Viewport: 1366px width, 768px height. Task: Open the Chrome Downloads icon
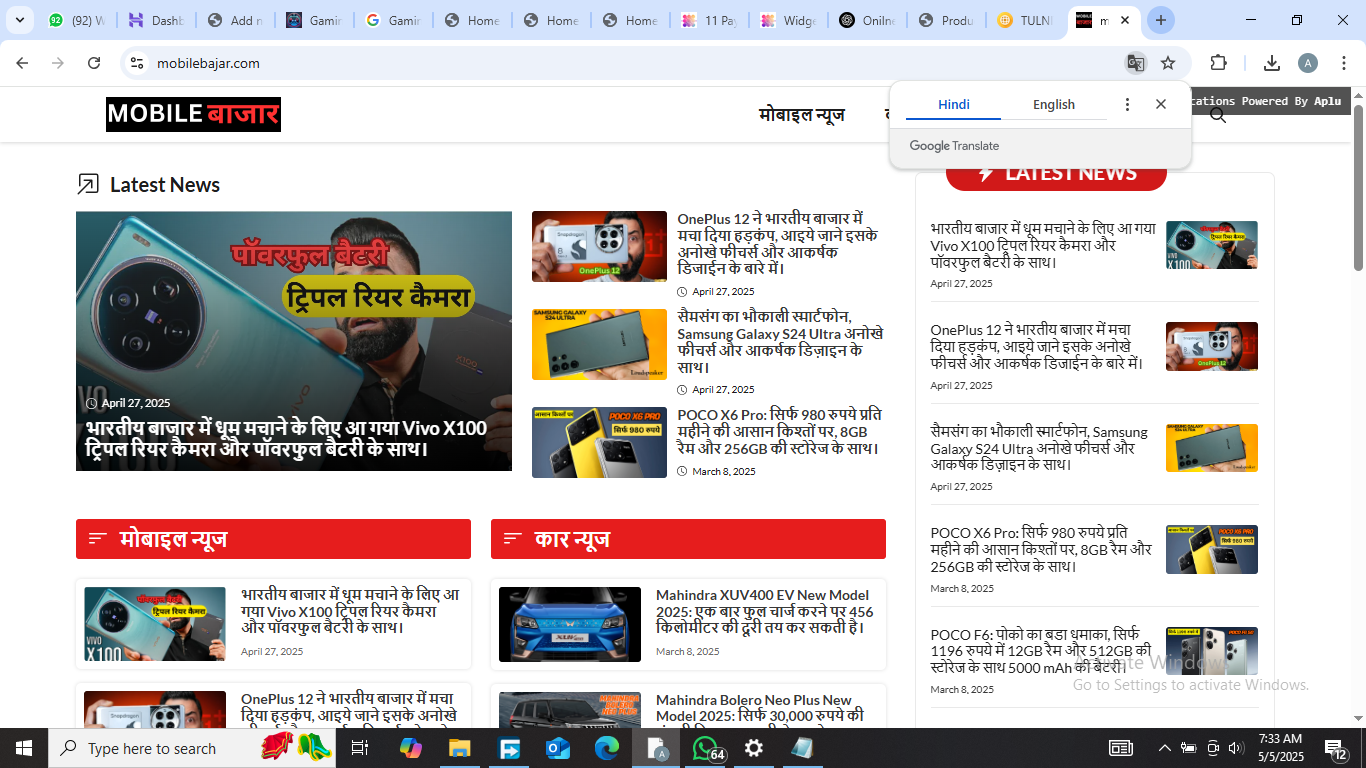(1272, 63)
